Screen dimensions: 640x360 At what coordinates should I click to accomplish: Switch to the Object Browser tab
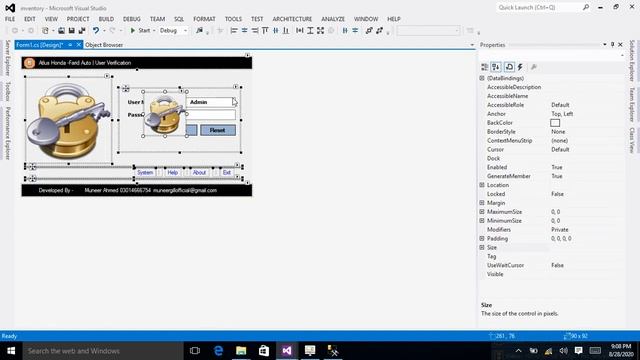pos(104,45)
